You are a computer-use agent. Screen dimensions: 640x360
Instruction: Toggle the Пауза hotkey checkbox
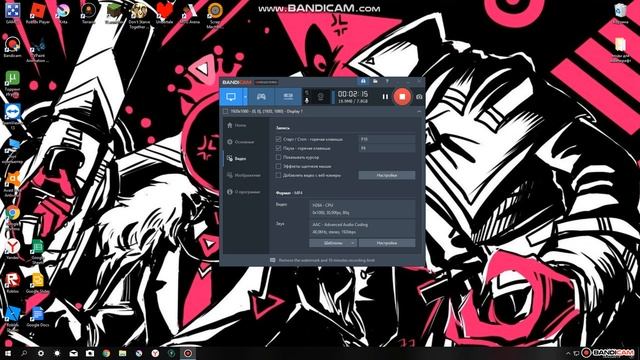(278, 148)
